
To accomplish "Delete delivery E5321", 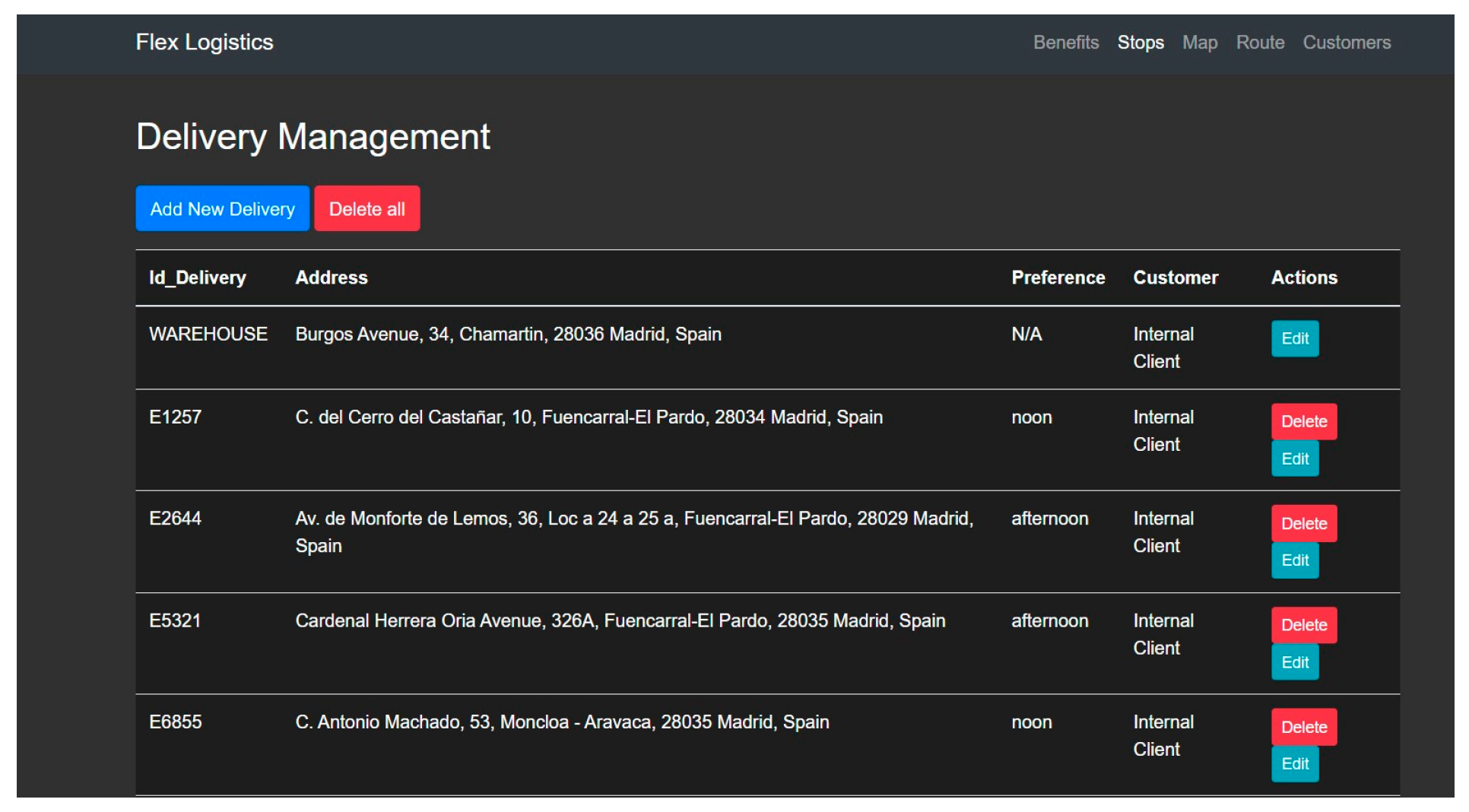I will pyautogui.click(x=1303, y=625).
